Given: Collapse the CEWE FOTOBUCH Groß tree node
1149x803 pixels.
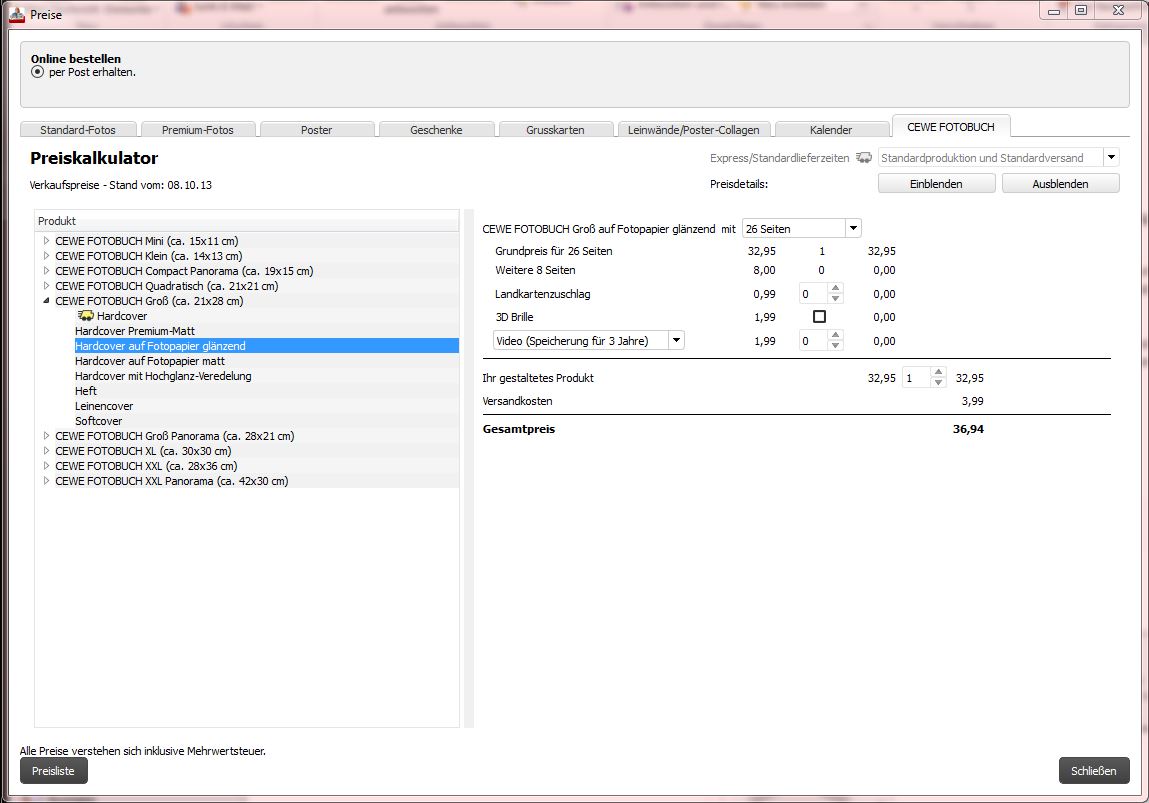Looking at the screenshot, I should tap(46, 301).
